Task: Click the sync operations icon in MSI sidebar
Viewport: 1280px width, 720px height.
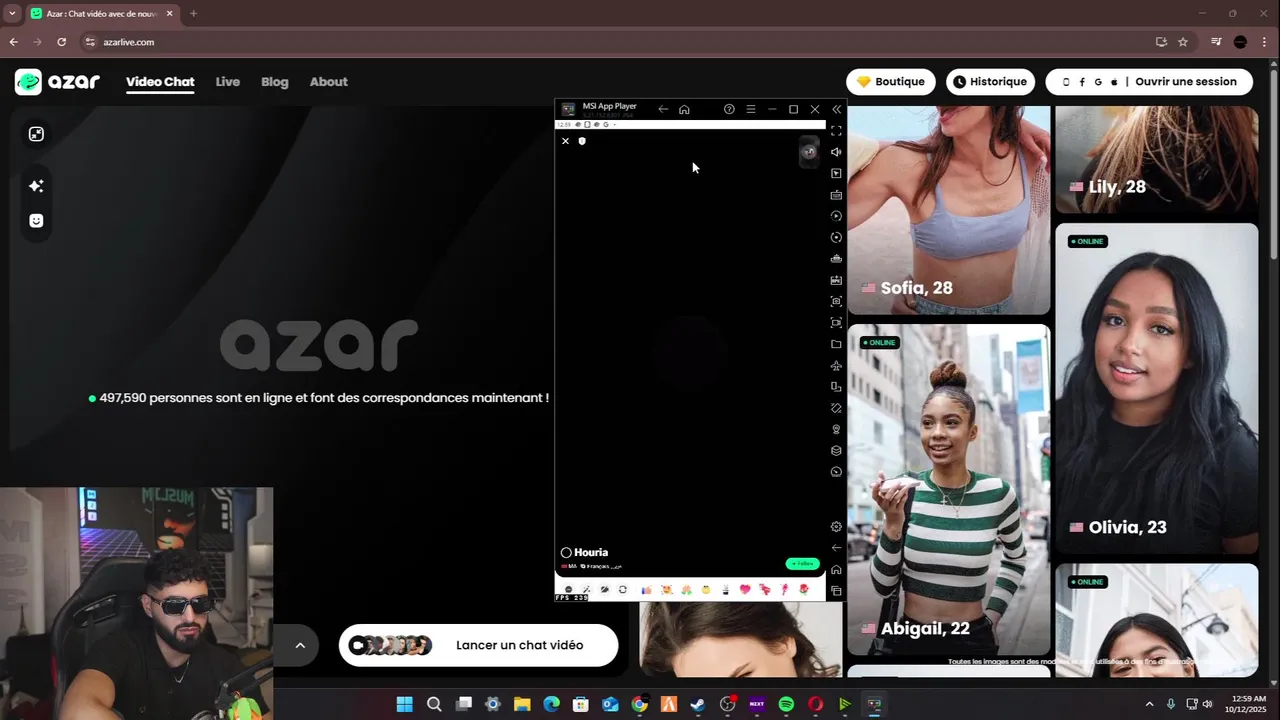Action: tap(836, 237)
